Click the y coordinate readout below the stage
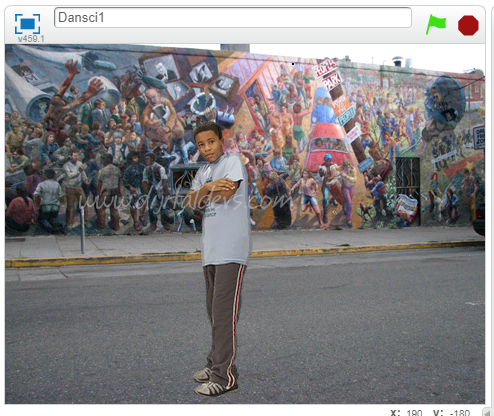The image size is (494, 416). pyautogui.click(x=452, y=413)
